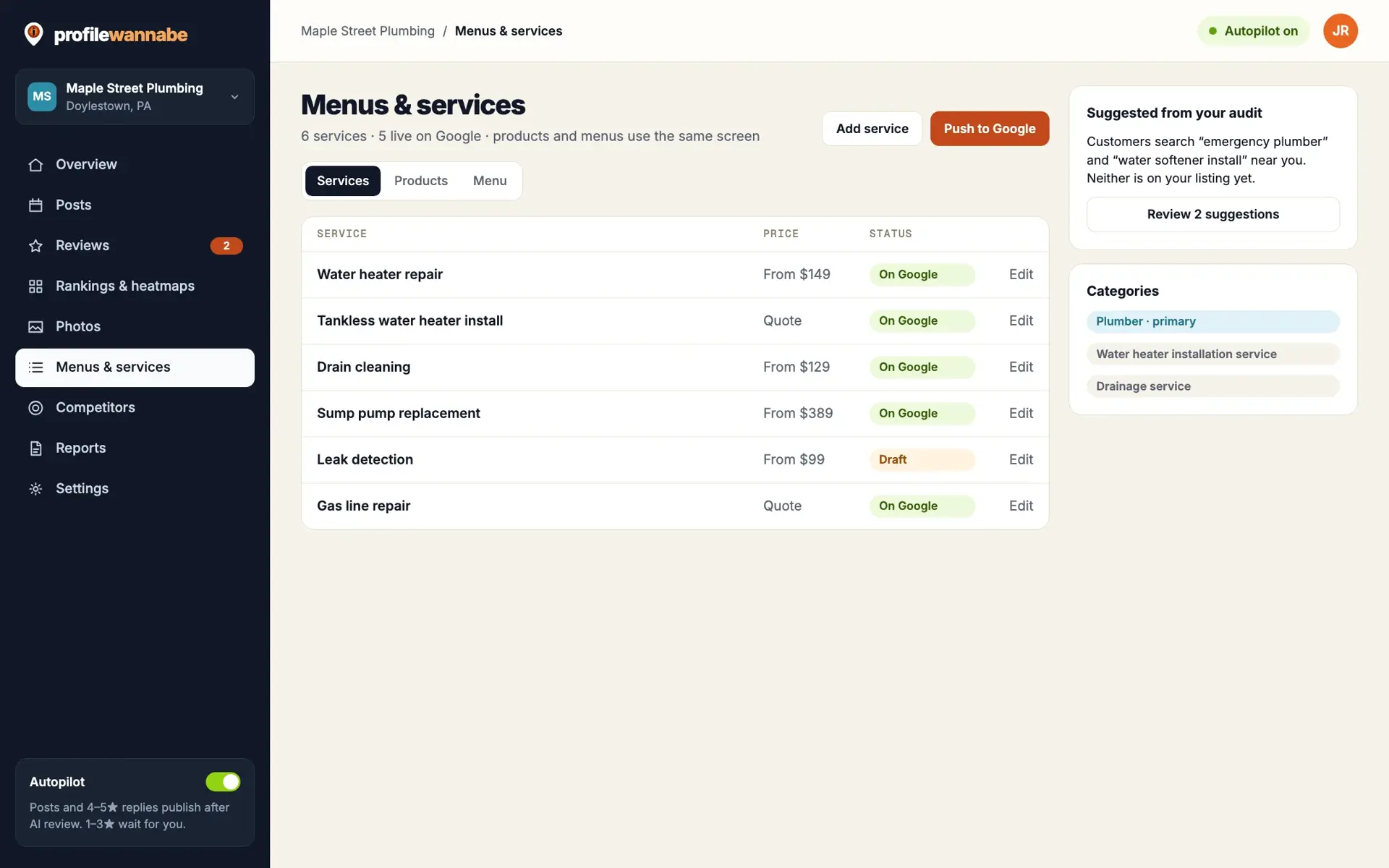The height and width of the screenshot is (868, 1389).
Task: Click the Push to Google button
Action: pyautogui.click(x=990, y=129)
